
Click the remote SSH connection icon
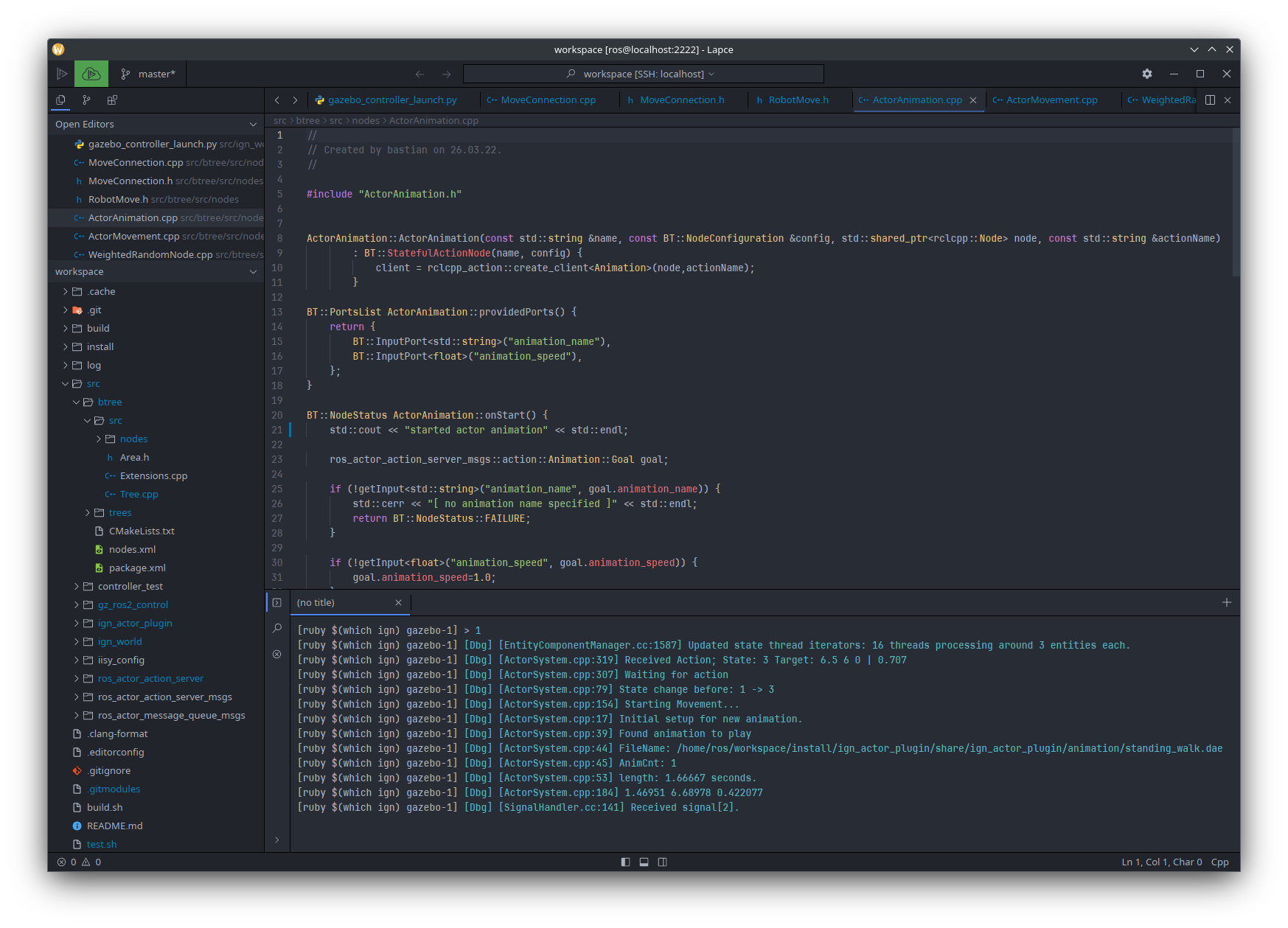pos(91,74)
